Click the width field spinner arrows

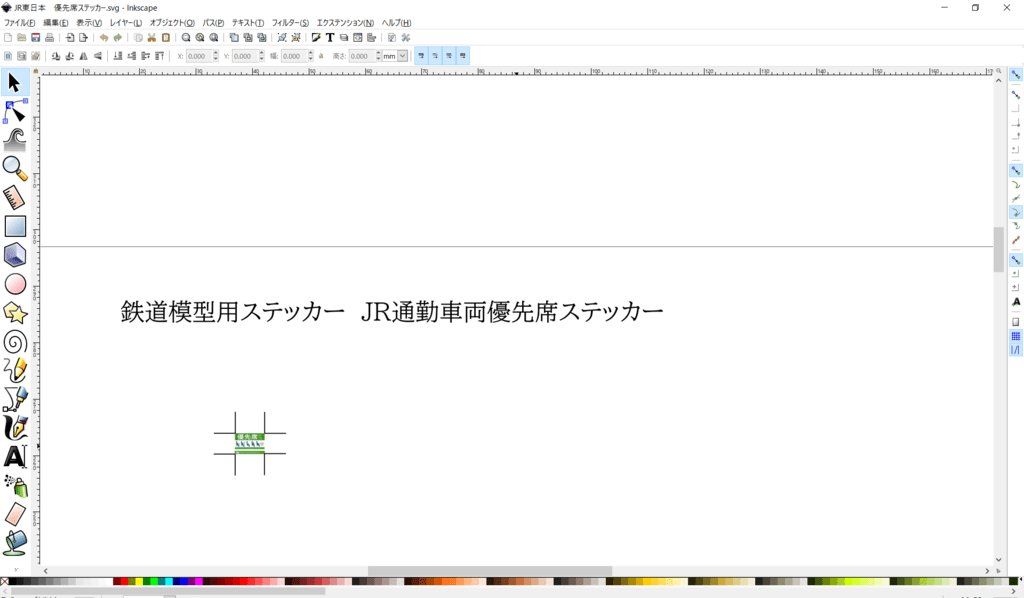pos(310,56)
